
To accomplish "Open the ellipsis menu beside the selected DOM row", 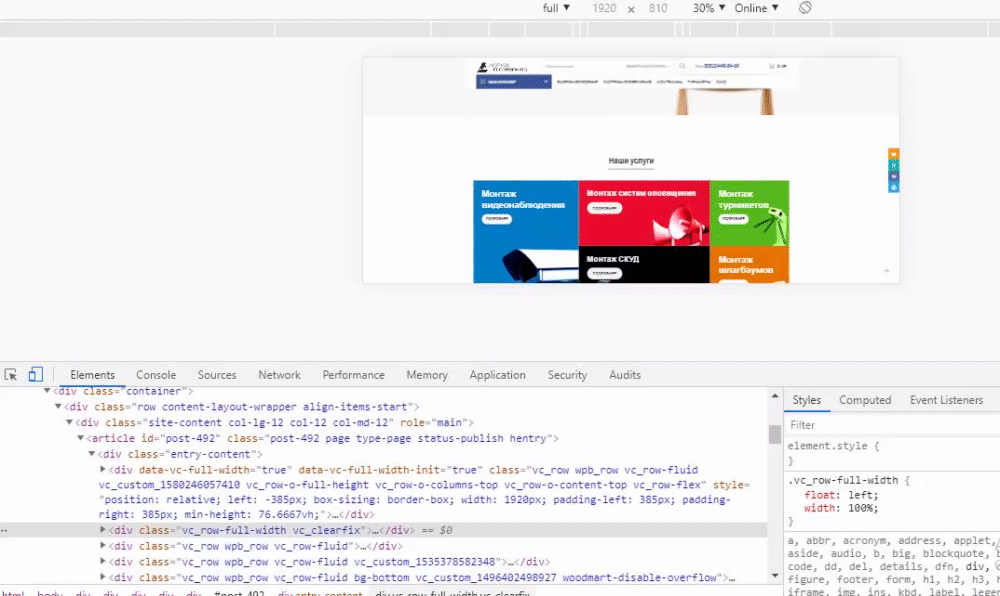I will [x=4, y=530].
